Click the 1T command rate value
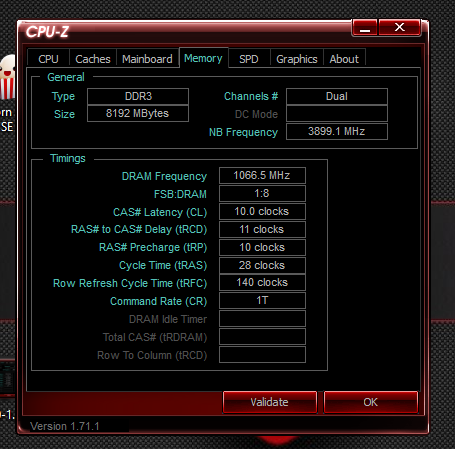455x449 pixels. coord(262,301)
